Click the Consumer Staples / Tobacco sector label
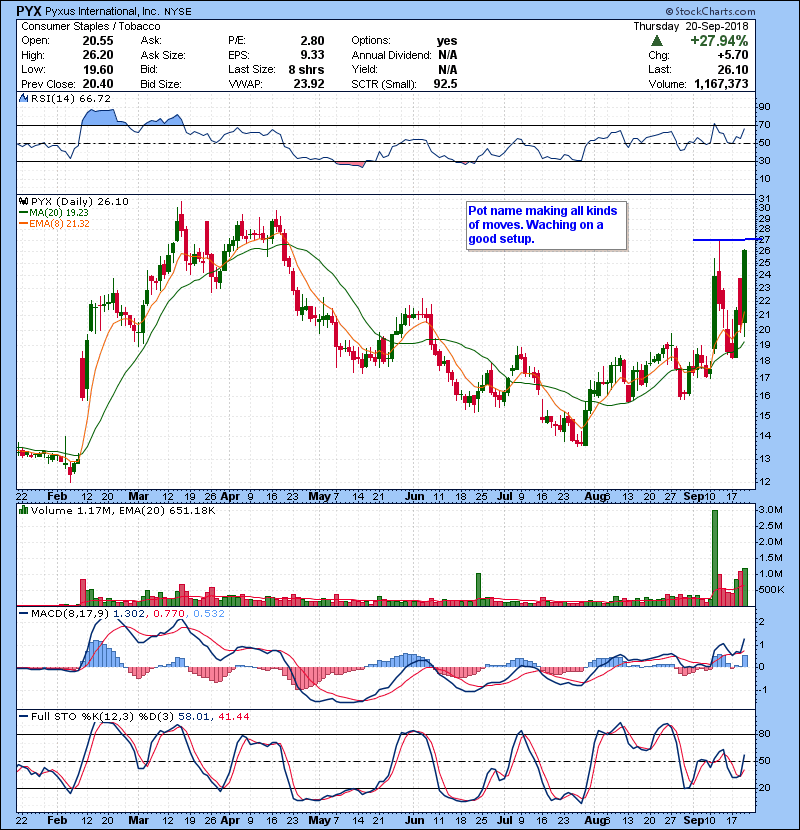 [91, 26]
